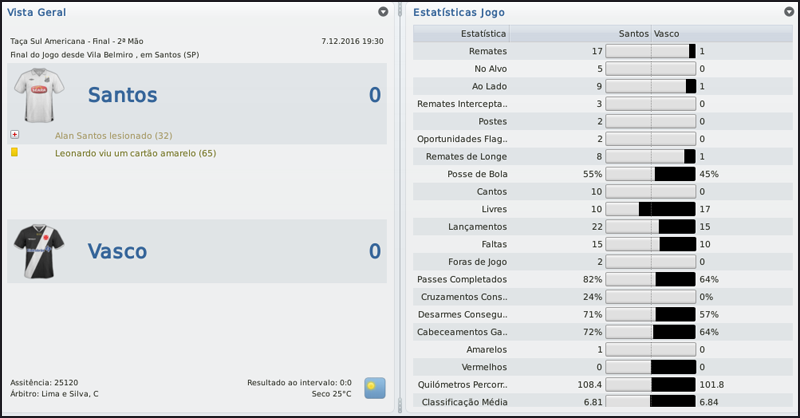This screenshot has height=418, width=800.
Task: Click the Santos column header in statistics
Action: (633, 33)
